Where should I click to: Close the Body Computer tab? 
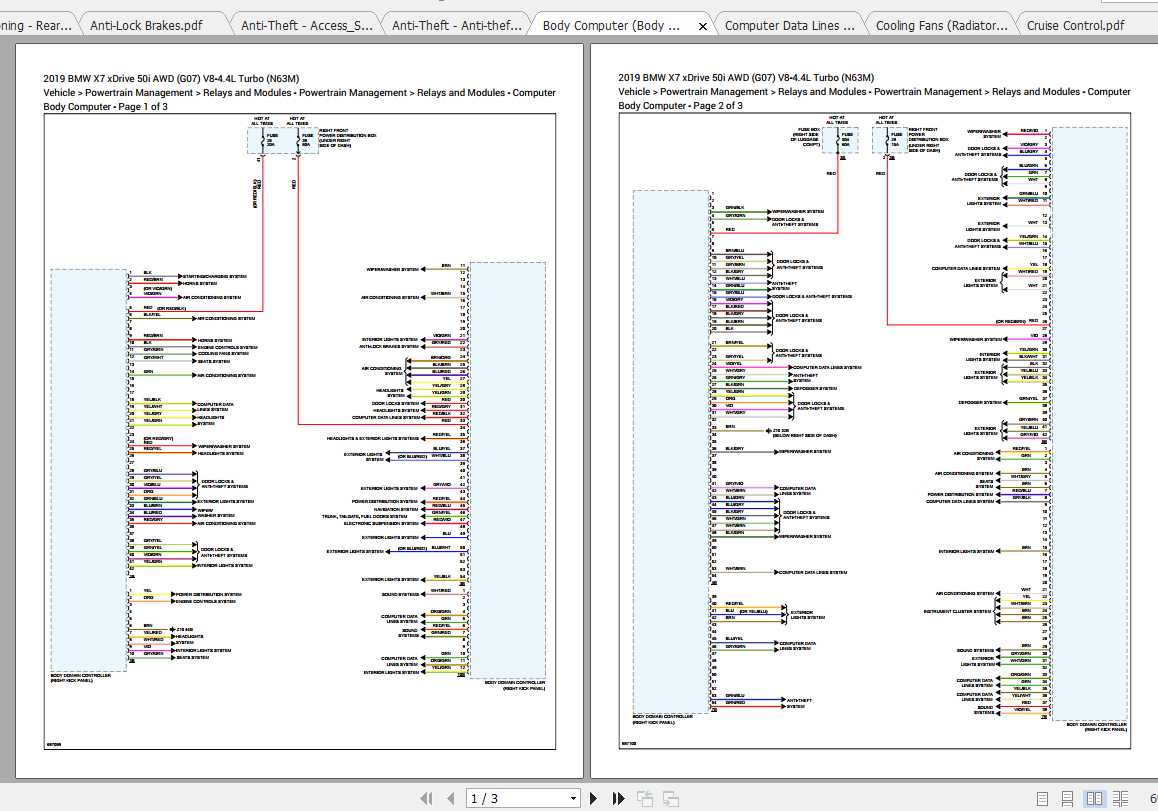[x=702, y=26]
